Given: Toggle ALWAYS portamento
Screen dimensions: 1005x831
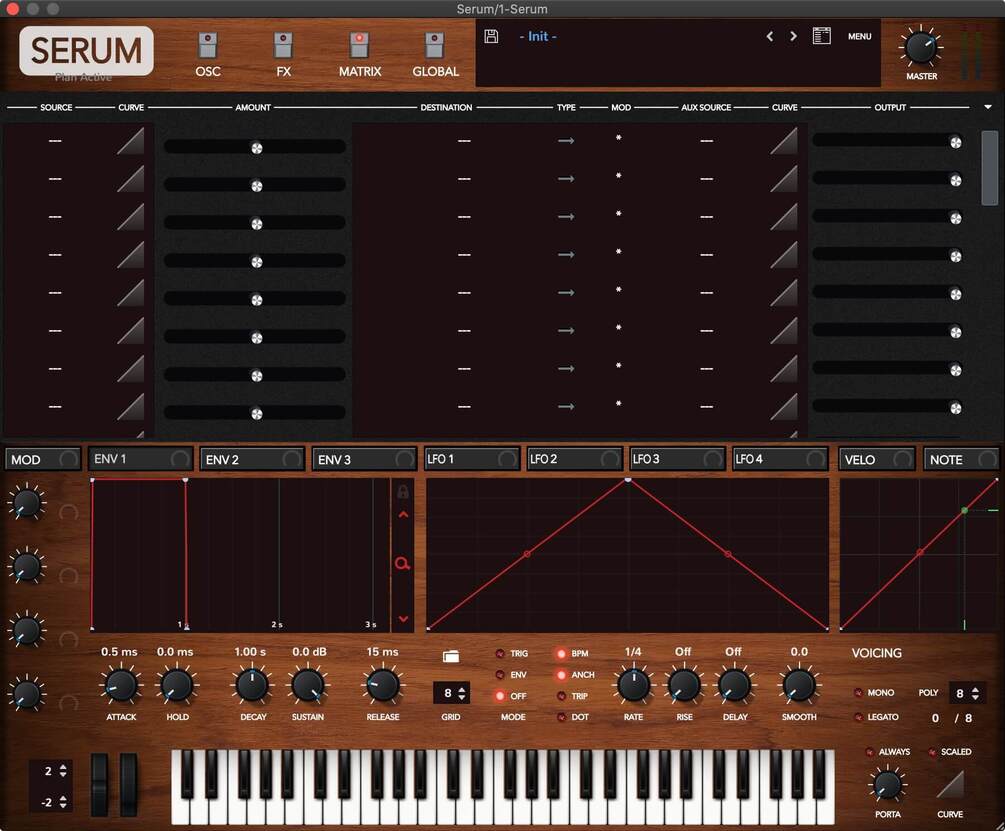Looking at the screenshot, I should tap(870, 752).
